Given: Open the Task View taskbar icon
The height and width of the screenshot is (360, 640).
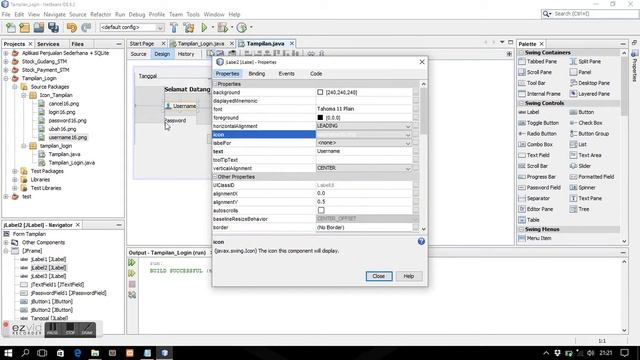Looking at the screenshot, I should coord(42,353).
